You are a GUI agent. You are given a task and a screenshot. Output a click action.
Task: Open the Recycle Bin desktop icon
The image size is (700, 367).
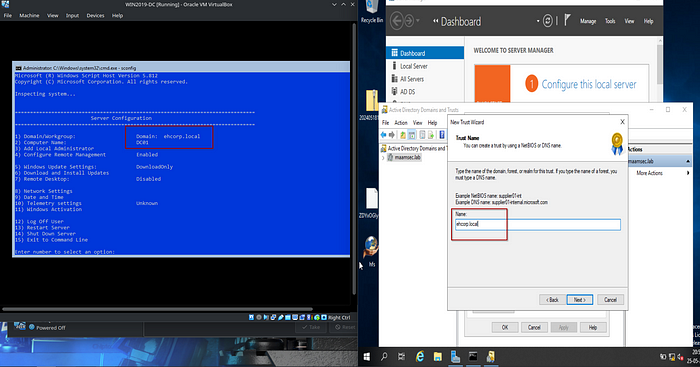[371, 12]
